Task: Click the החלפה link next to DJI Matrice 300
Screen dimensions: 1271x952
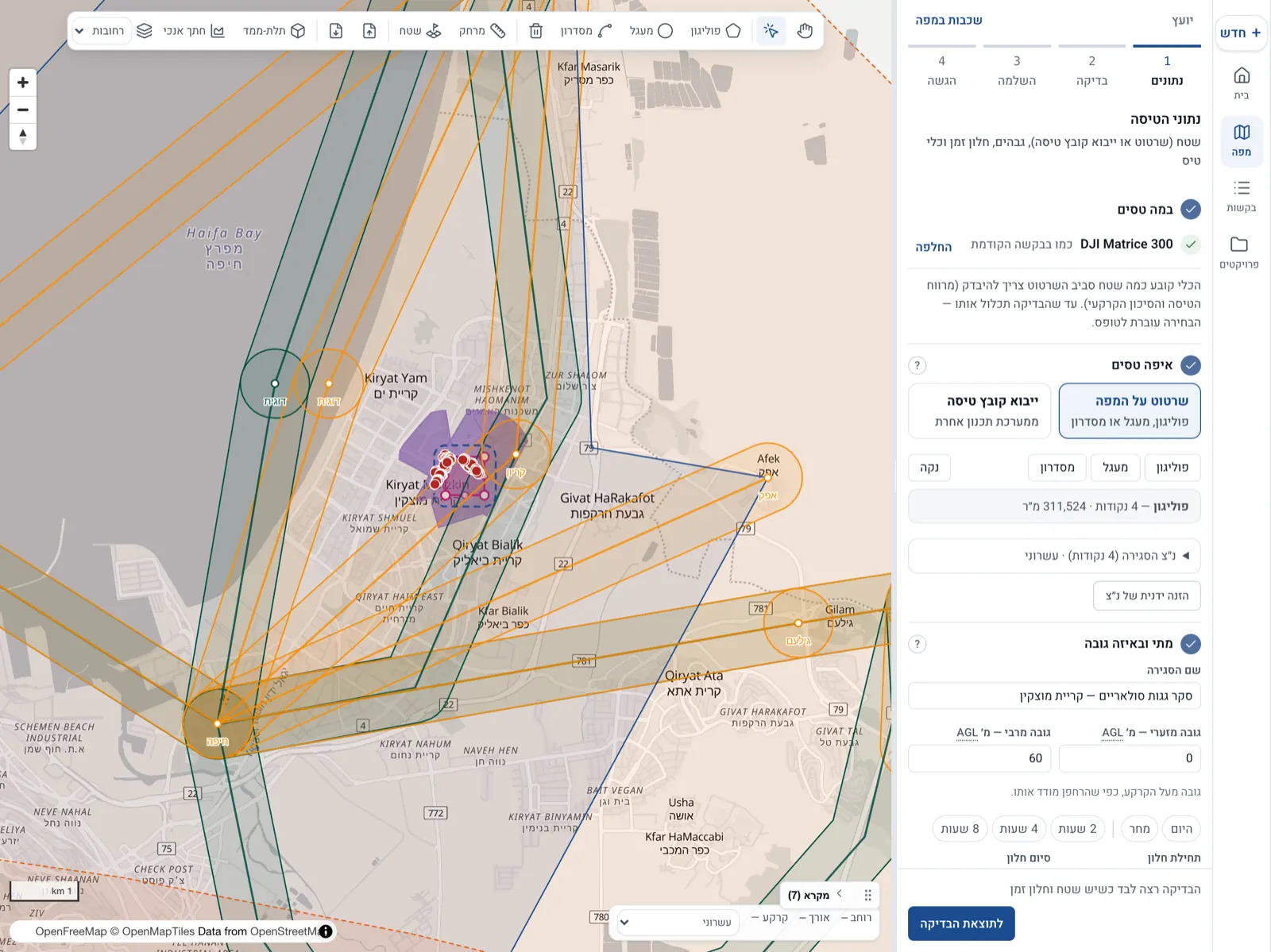Action: (x=933, y=247)
